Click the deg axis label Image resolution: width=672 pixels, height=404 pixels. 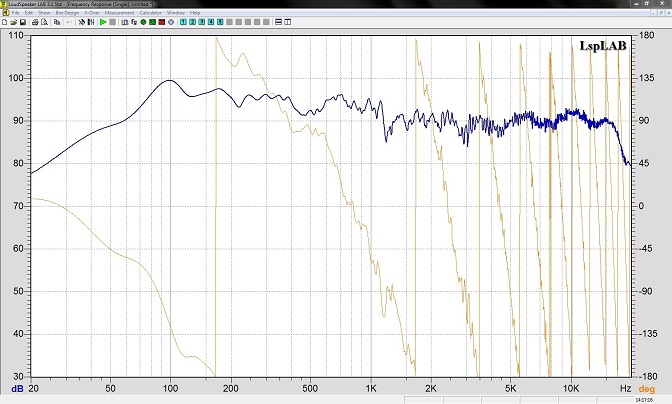click(x=647, y=389)
